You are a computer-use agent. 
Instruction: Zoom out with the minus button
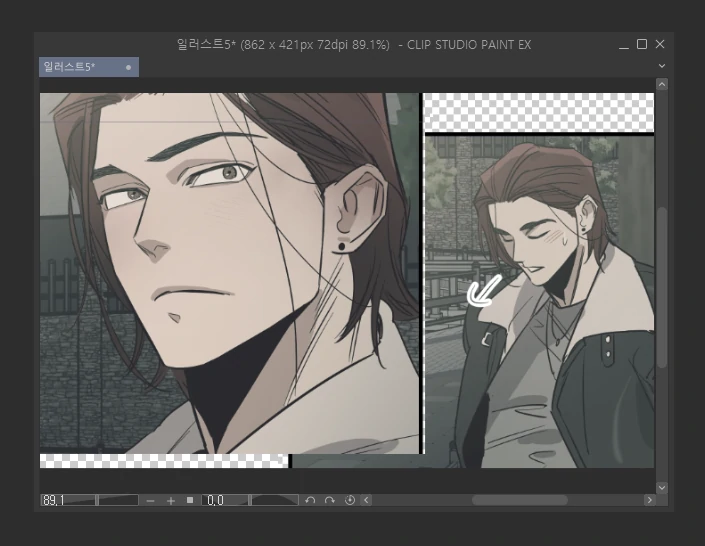[151, 501]
